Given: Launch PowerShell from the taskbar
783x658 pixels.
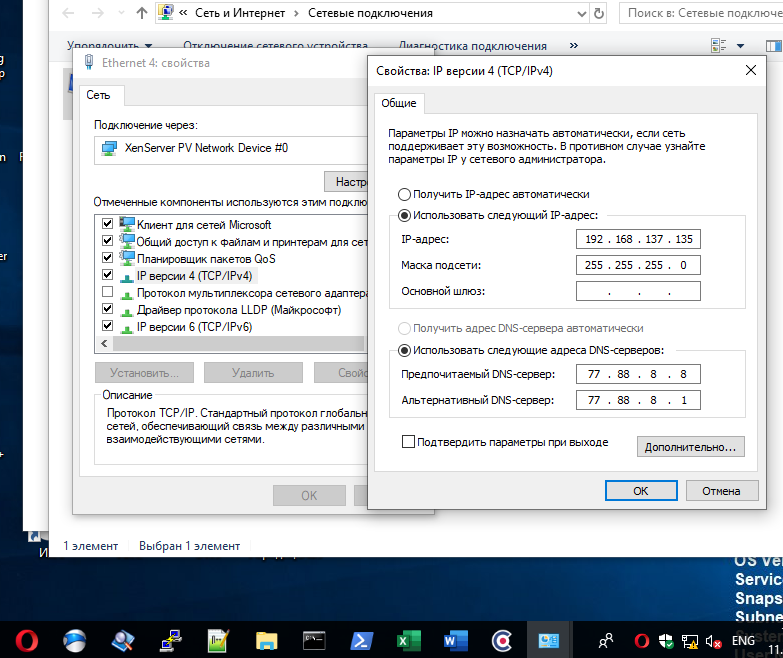Looking at the screenshot, I should (x=362, y=641).
